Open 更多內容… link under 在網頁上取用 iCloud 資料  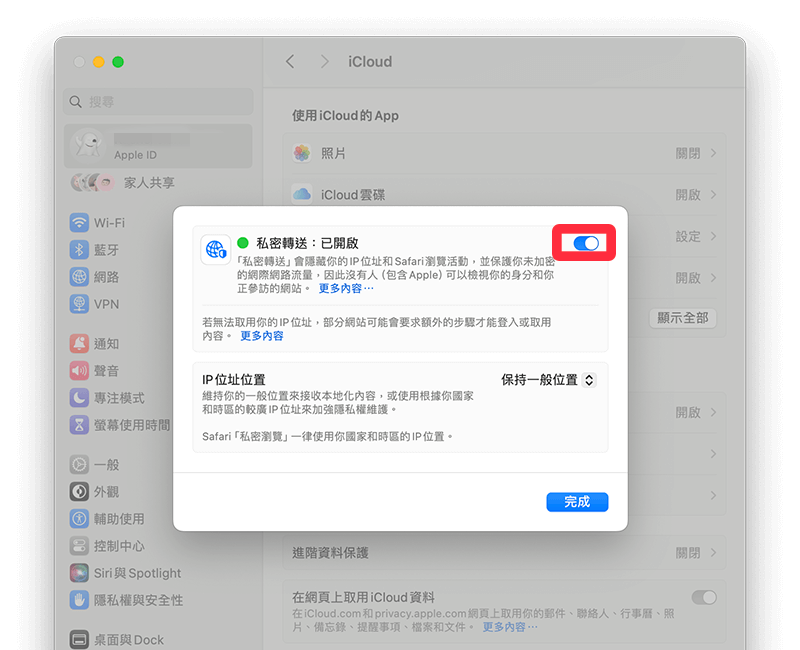coord(510,627)
